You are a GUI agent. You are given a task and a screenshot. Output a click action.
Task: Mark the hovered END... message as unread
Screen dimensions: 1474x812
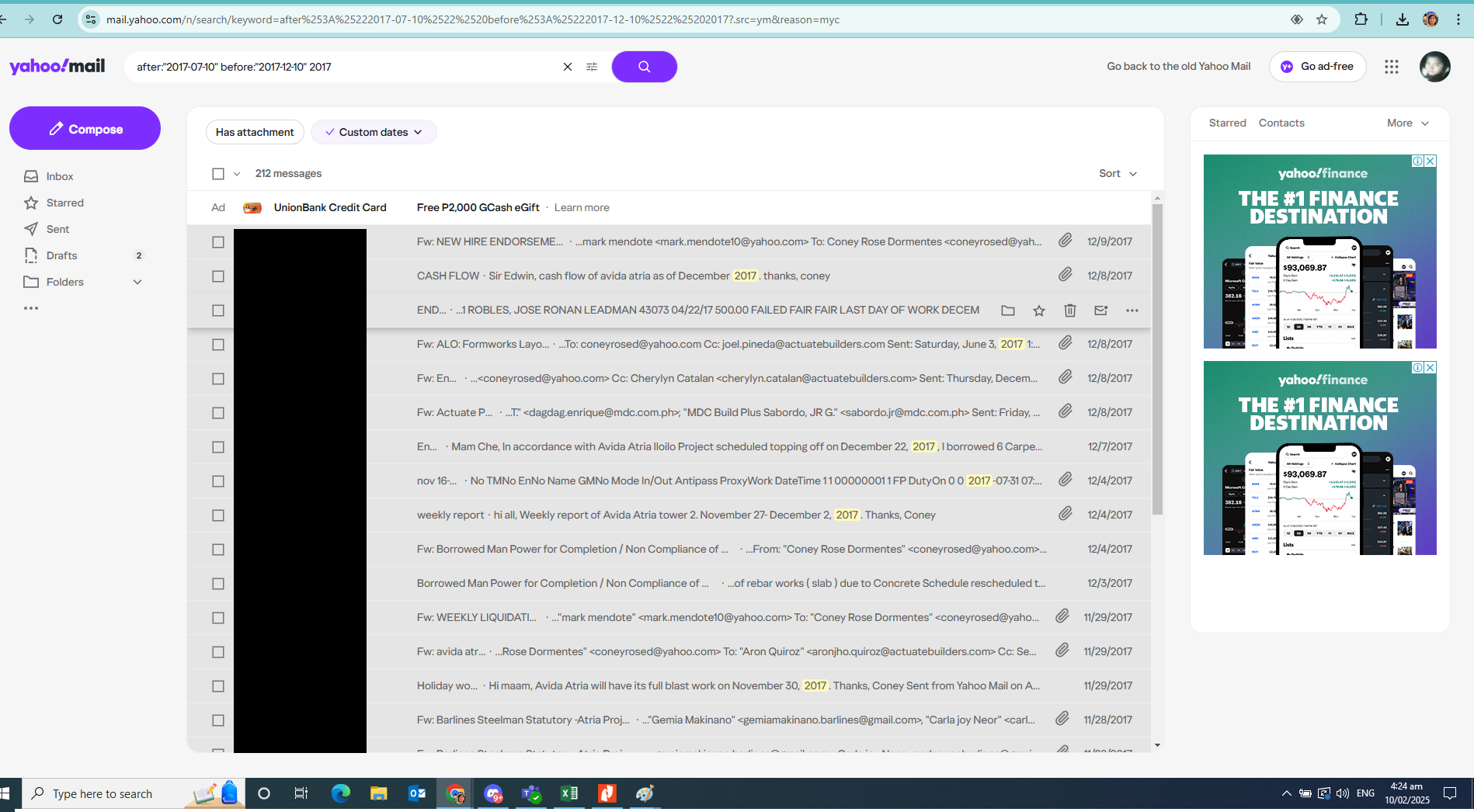(1101, 311)
